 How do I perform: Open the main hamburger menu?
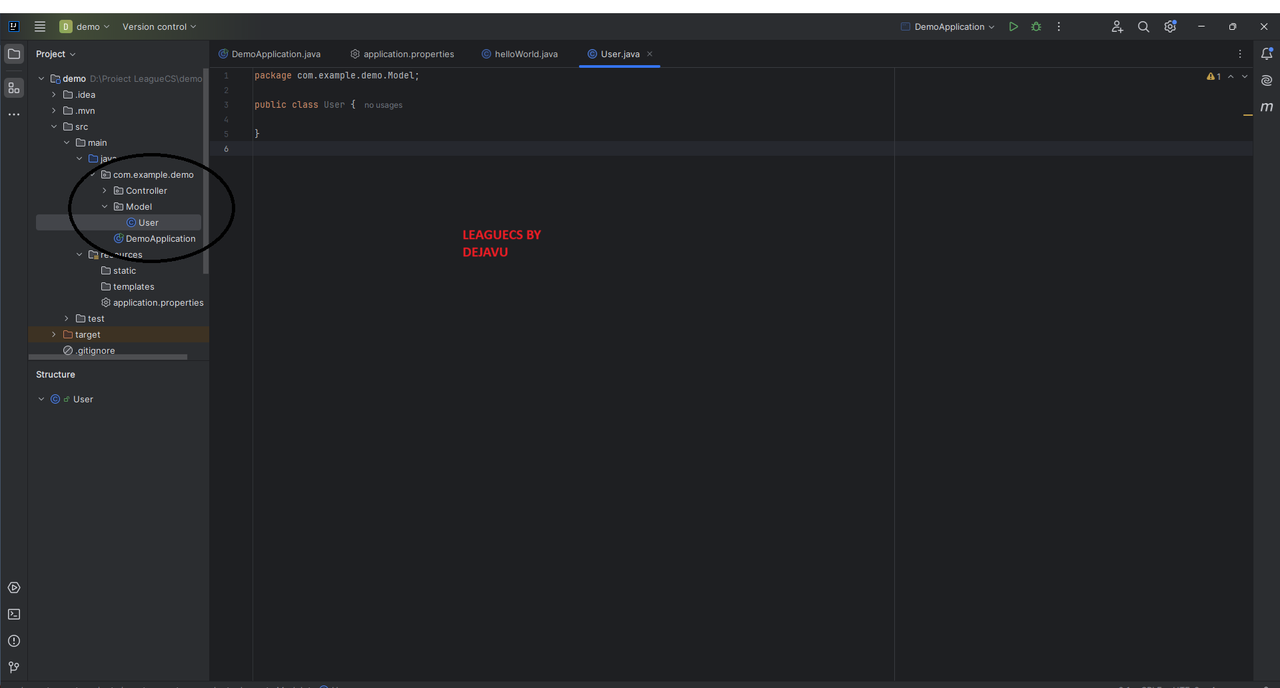39,27
